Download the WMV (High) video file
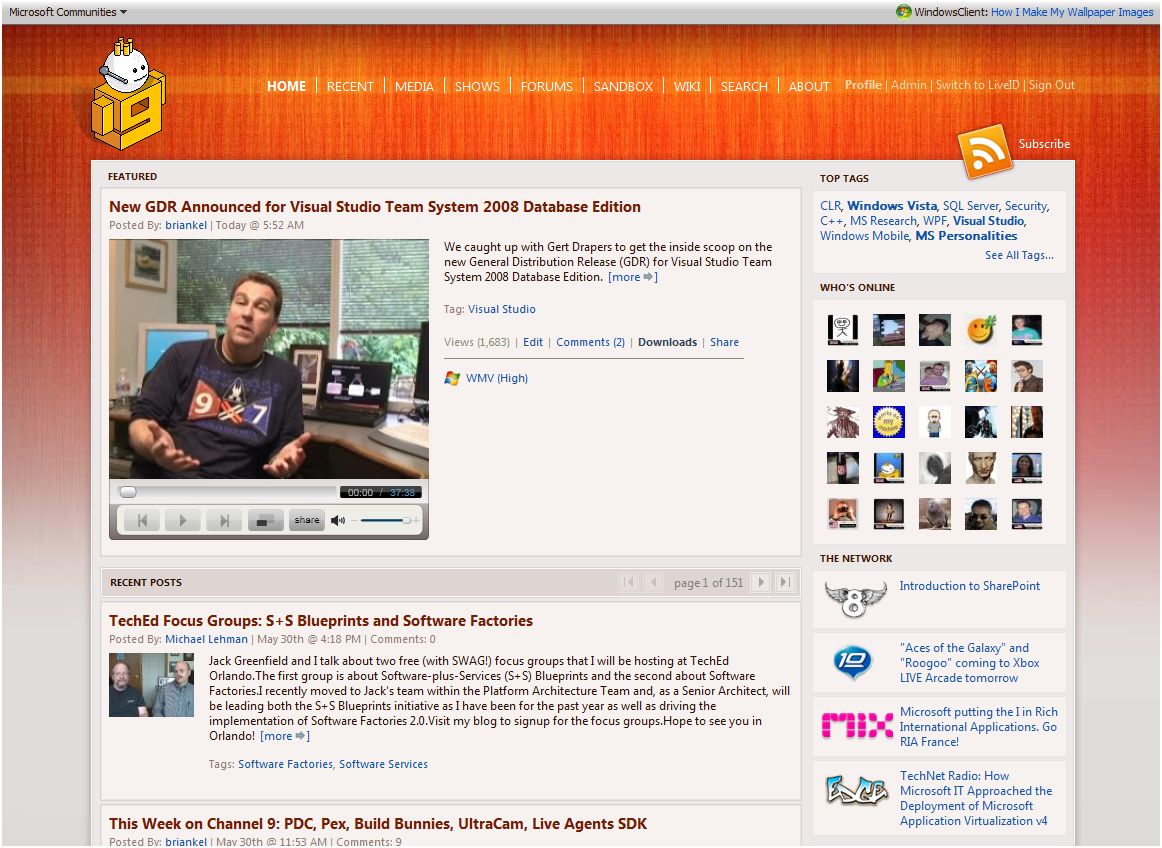Screen dimensions: 1162x848 496,378
